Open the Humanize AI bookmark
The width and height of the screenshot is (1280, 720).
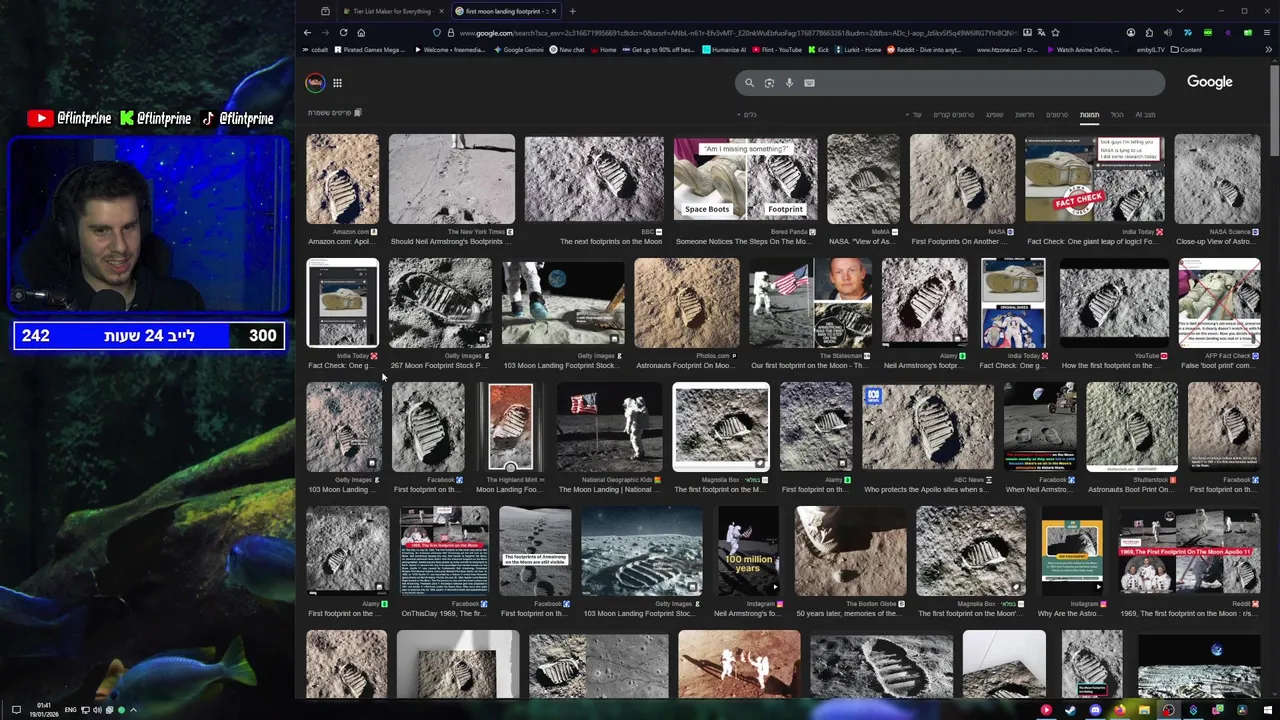pyautogui.click(x=725, y=49)
